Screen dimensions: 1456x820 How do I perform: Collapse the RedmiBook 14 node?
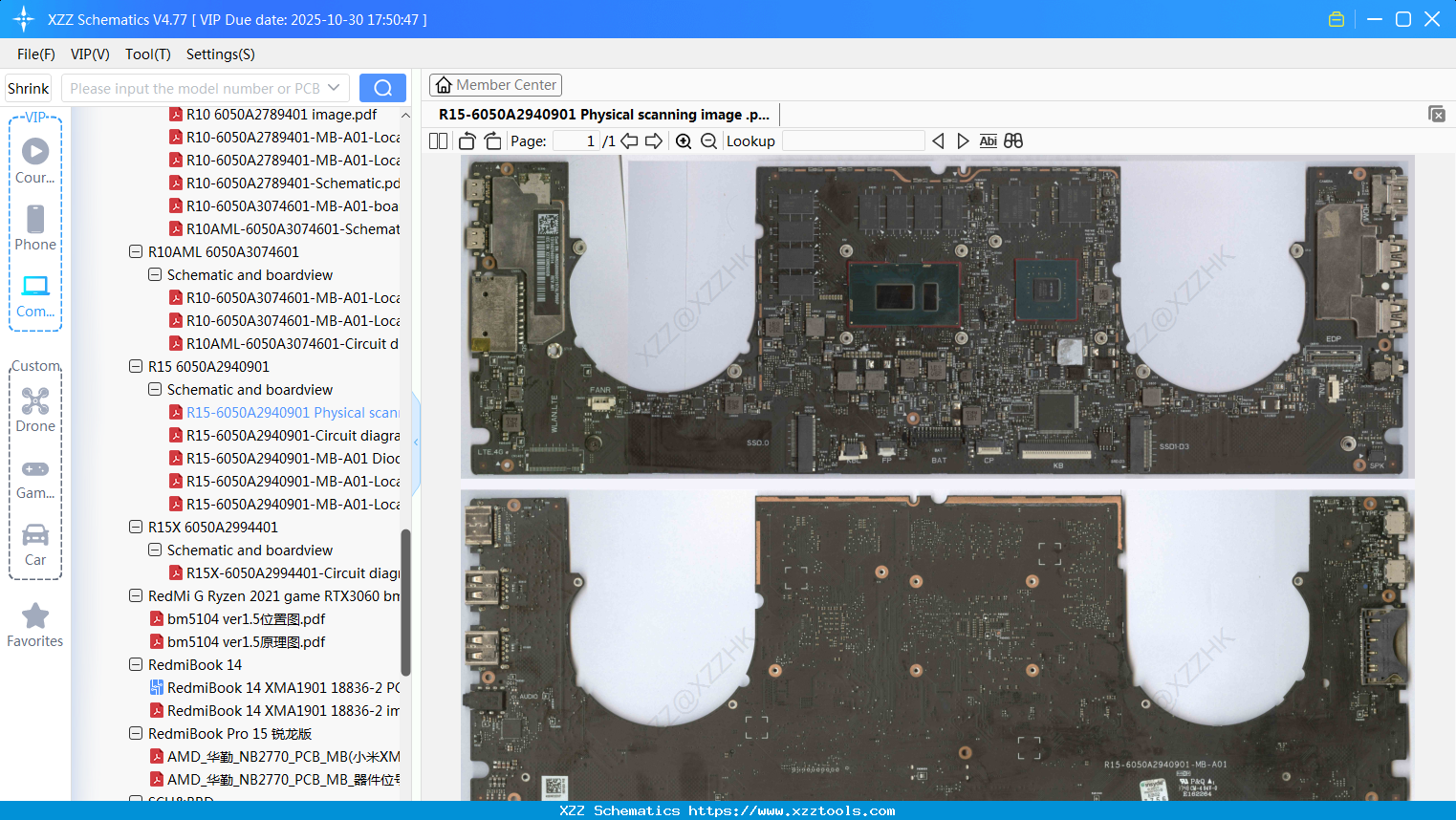[x=136, y=665]
